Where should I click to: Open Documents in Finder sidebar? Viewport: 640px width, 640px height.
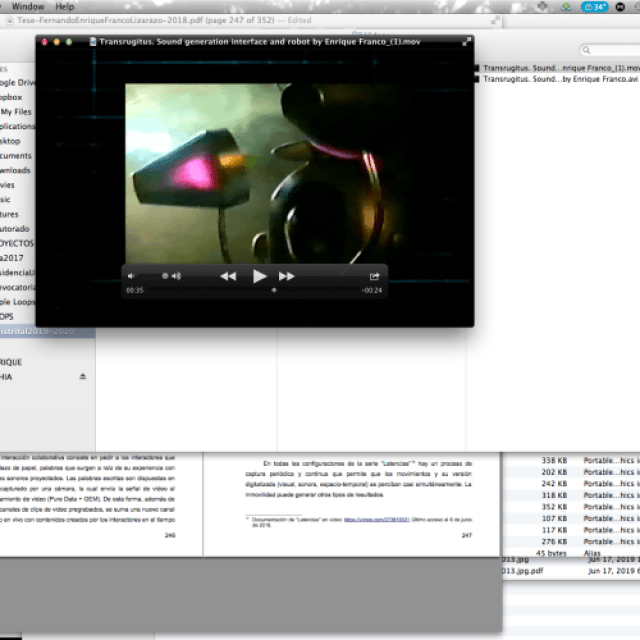coord(16,156)
